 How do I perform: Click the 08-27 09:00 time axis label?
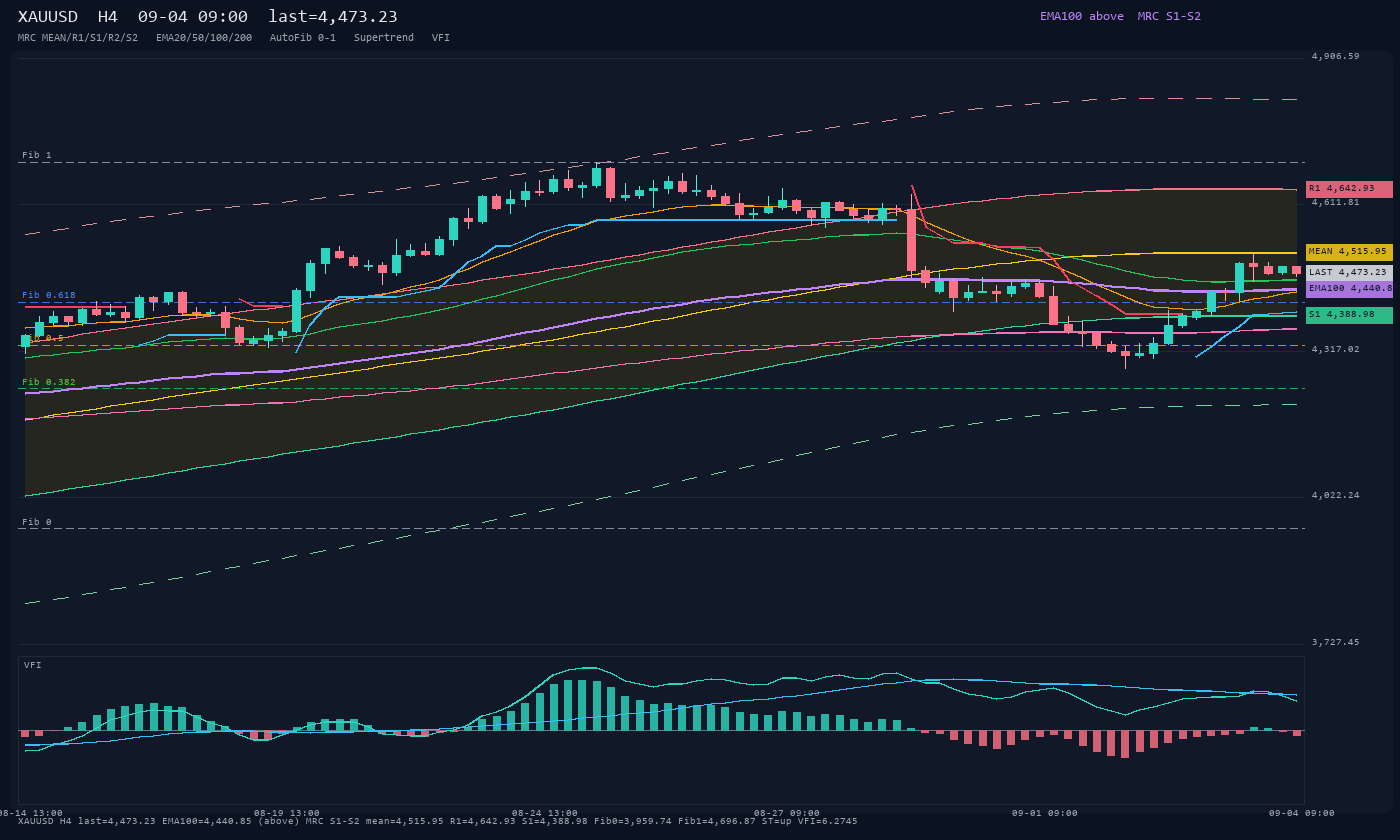point(787,813)
